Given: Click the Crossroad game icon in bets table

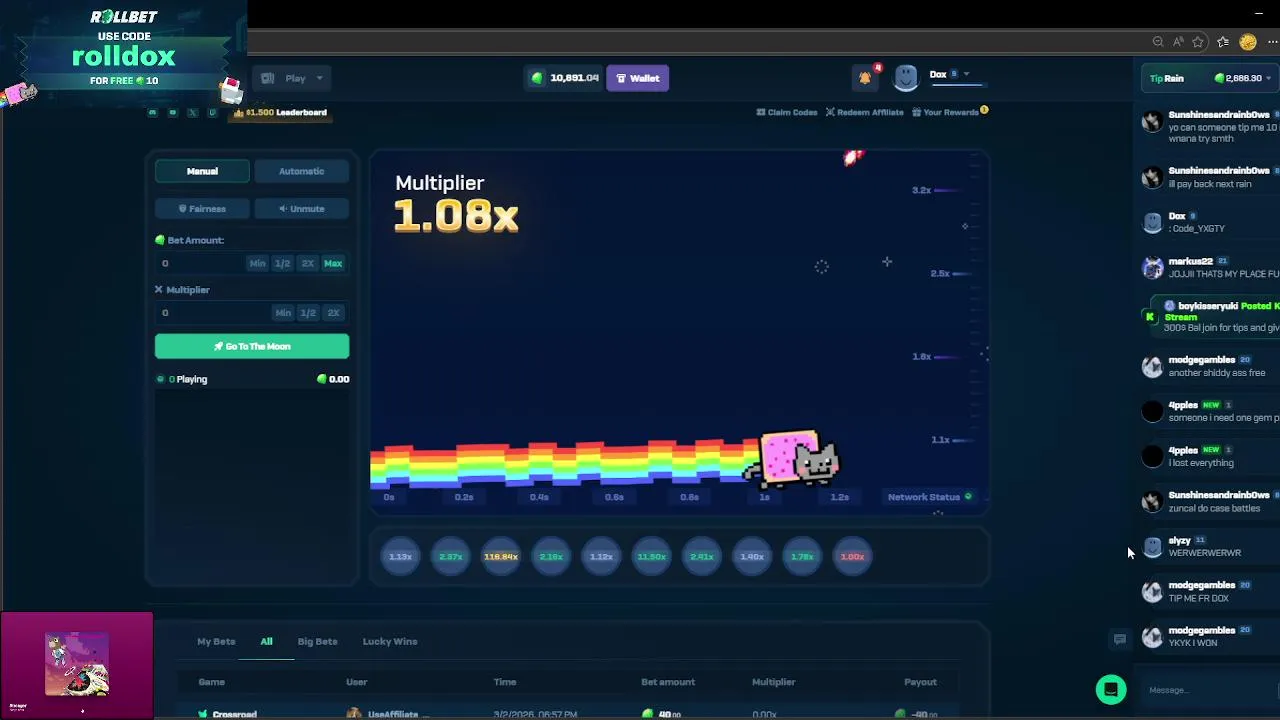Looking at the screenshot, I should (202, 714).
